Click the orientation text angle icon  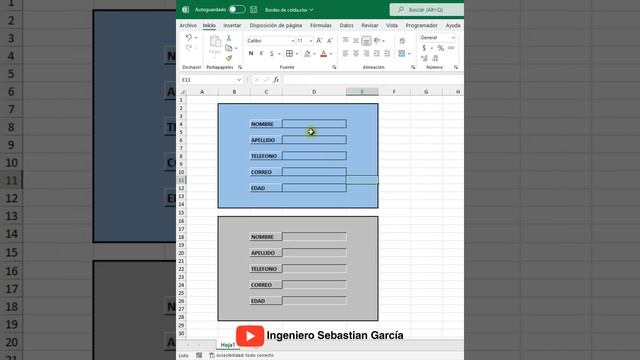pos(377,40)
